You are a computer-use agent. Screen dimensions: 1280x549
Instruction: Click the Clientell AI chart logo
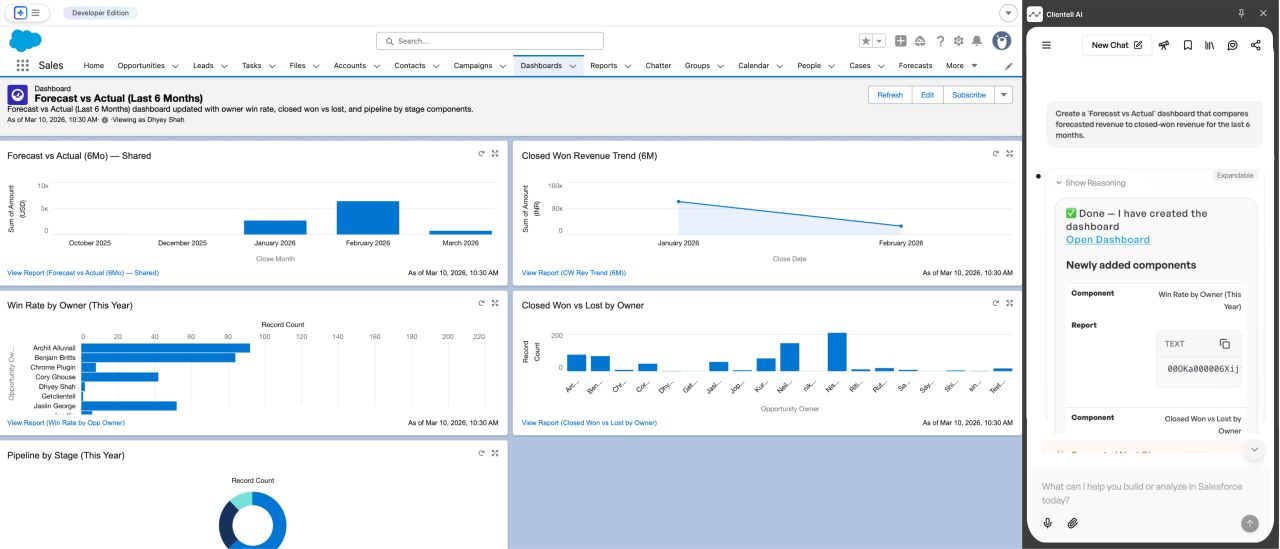[1035, 14]
